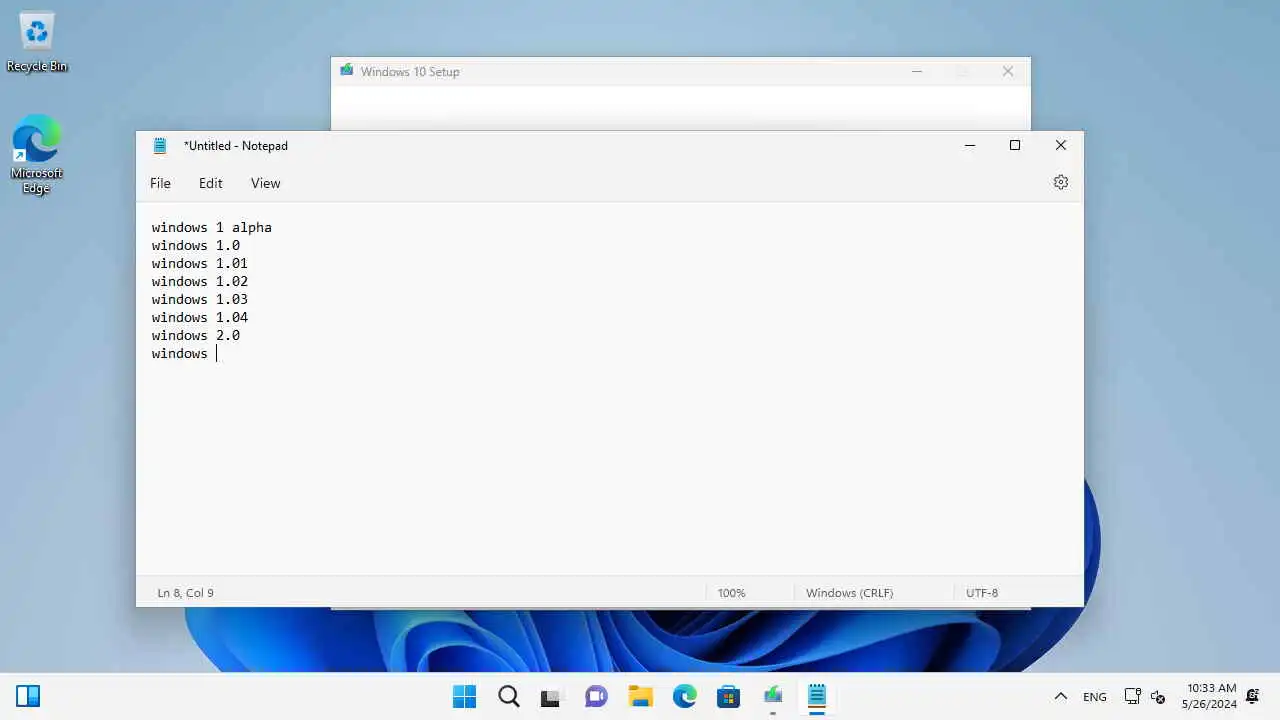Open clock showing 10:33 AM

[x=1209, y=696]
